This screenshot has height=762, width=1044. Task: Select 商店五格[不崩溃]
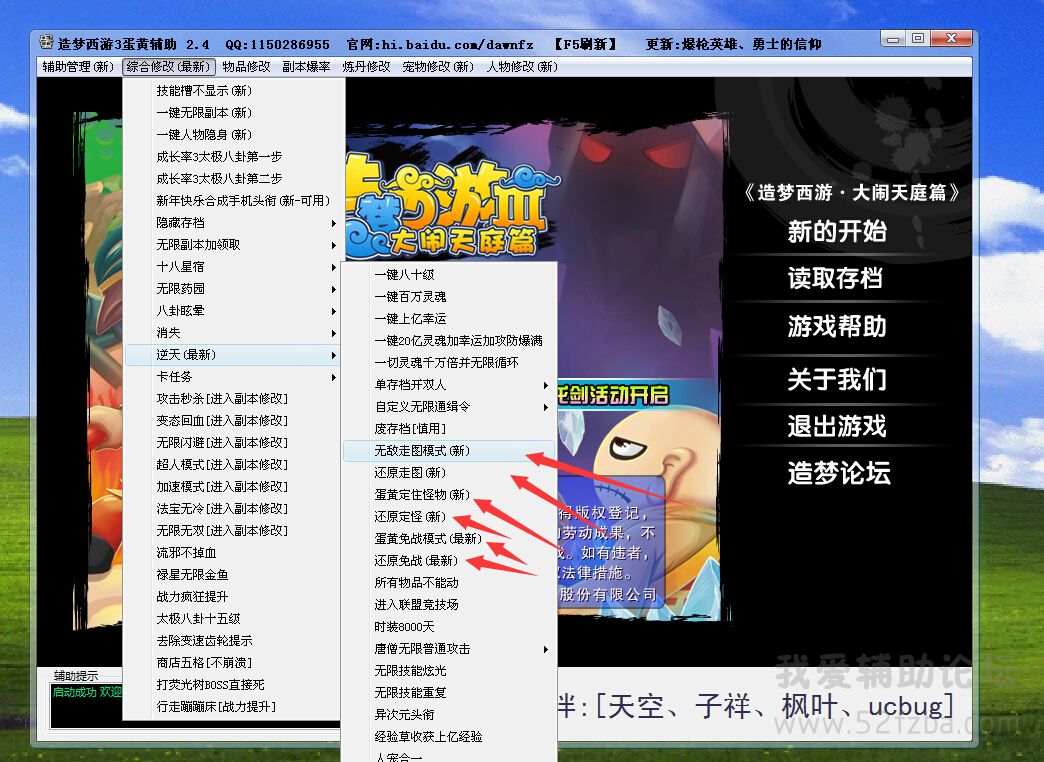pyautogui.click(x=232, y=662)
